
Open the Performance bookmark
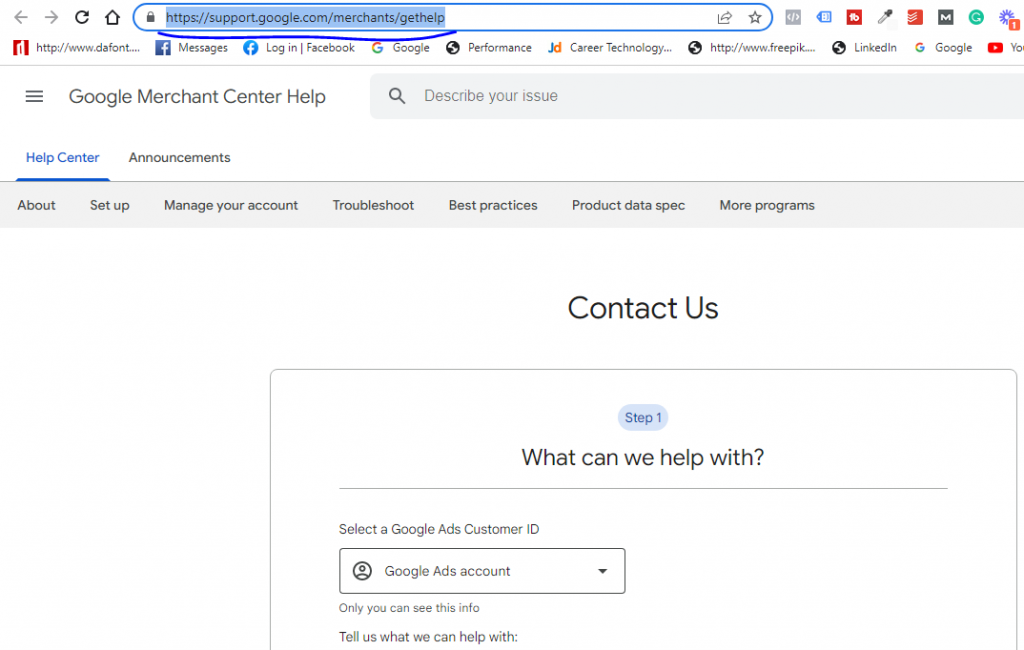click(489, 48)
